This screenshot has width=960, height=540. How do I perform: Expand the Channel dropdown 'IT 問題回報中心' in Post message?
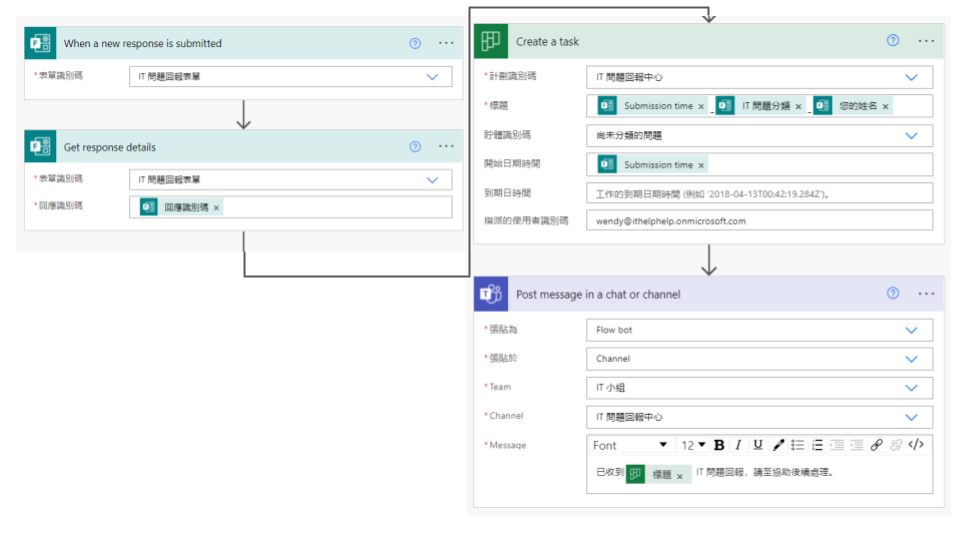[912, 417]
